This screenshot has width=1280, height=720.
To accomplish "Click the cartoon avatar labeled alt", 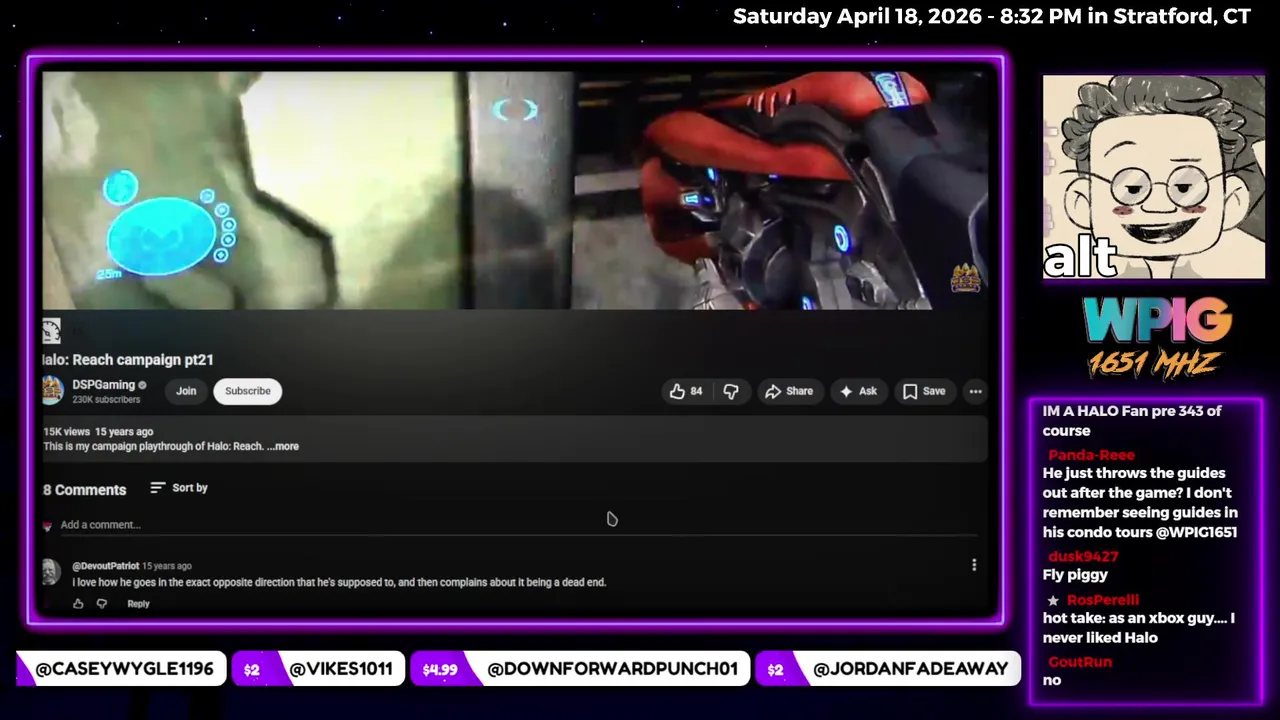I will [1154, 177].
